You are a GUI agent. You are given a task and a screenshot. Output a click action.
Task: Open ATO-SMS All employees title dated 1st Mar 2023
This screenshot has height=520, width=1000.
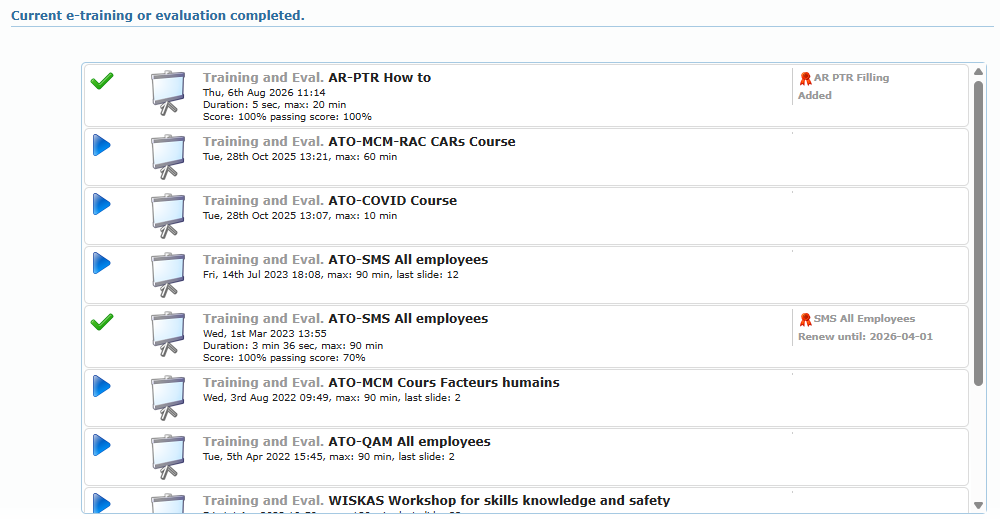[408, 318]
